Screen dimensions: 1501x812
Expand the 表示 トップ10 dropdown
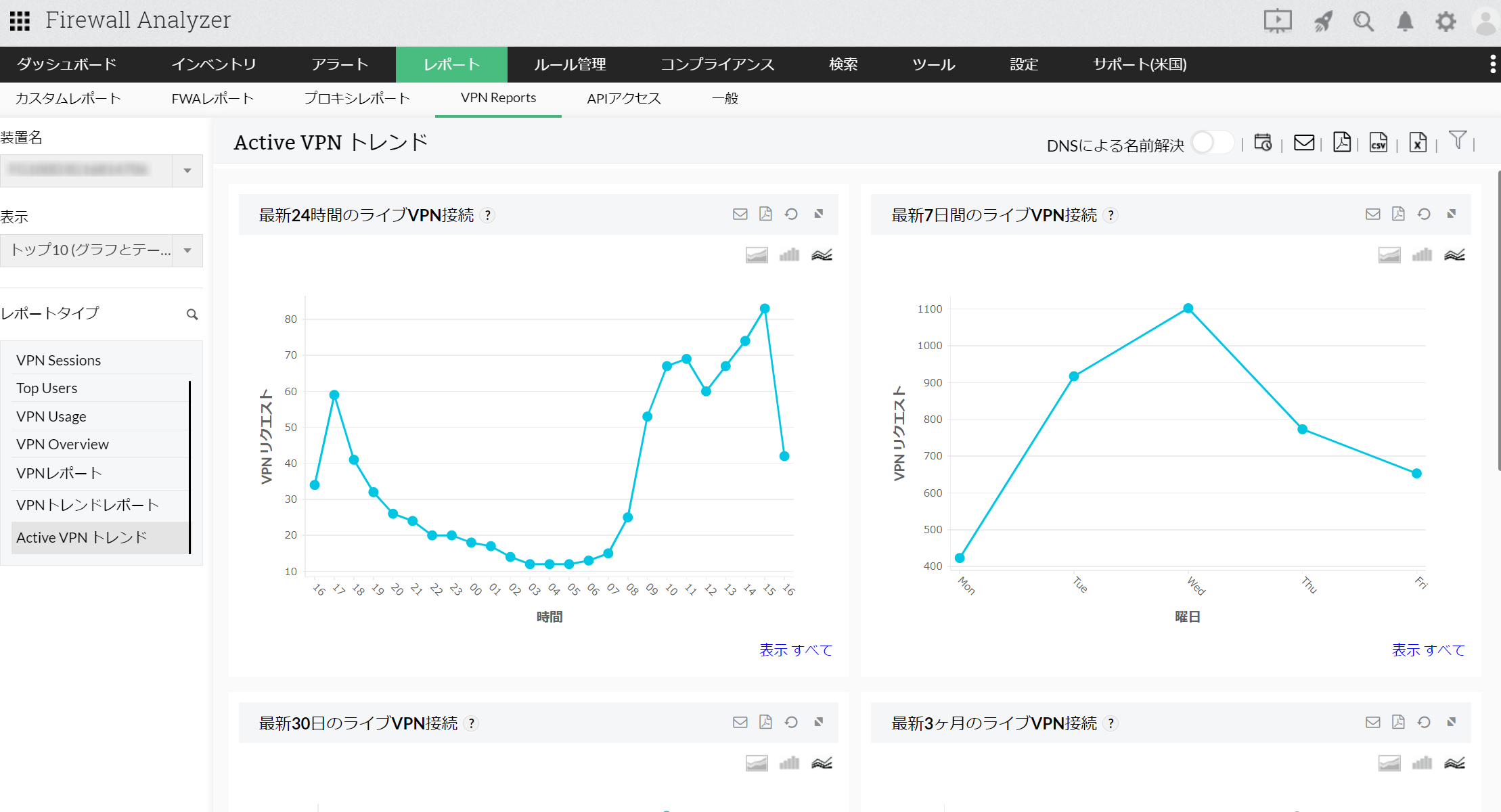[187, 250]
